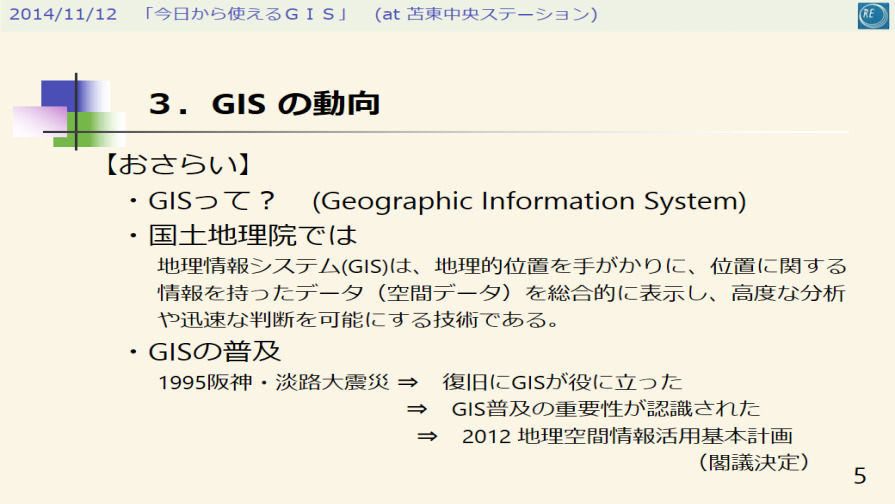
Task: Click the Geographic Information System text
Action: click(529, 201)
